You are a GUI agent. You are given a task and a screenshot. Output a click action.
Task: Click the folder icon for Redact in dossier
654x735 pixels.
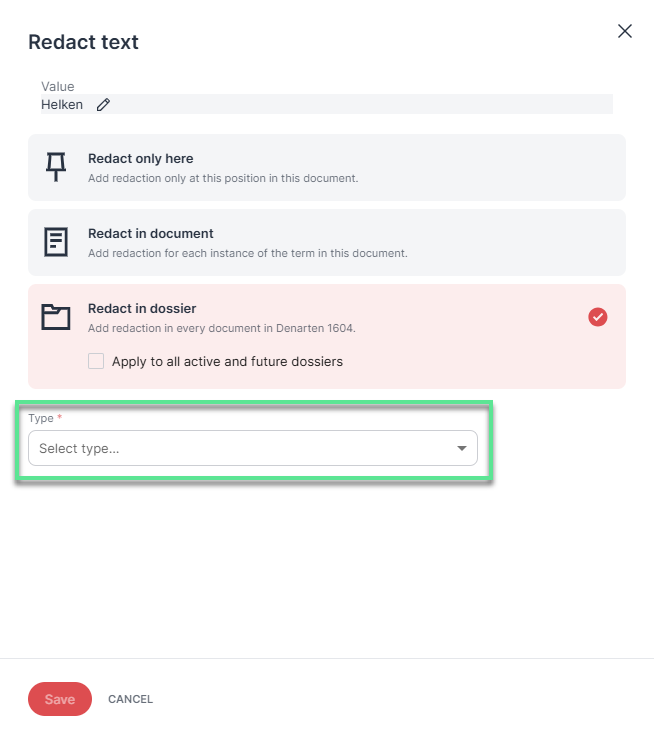56,317
